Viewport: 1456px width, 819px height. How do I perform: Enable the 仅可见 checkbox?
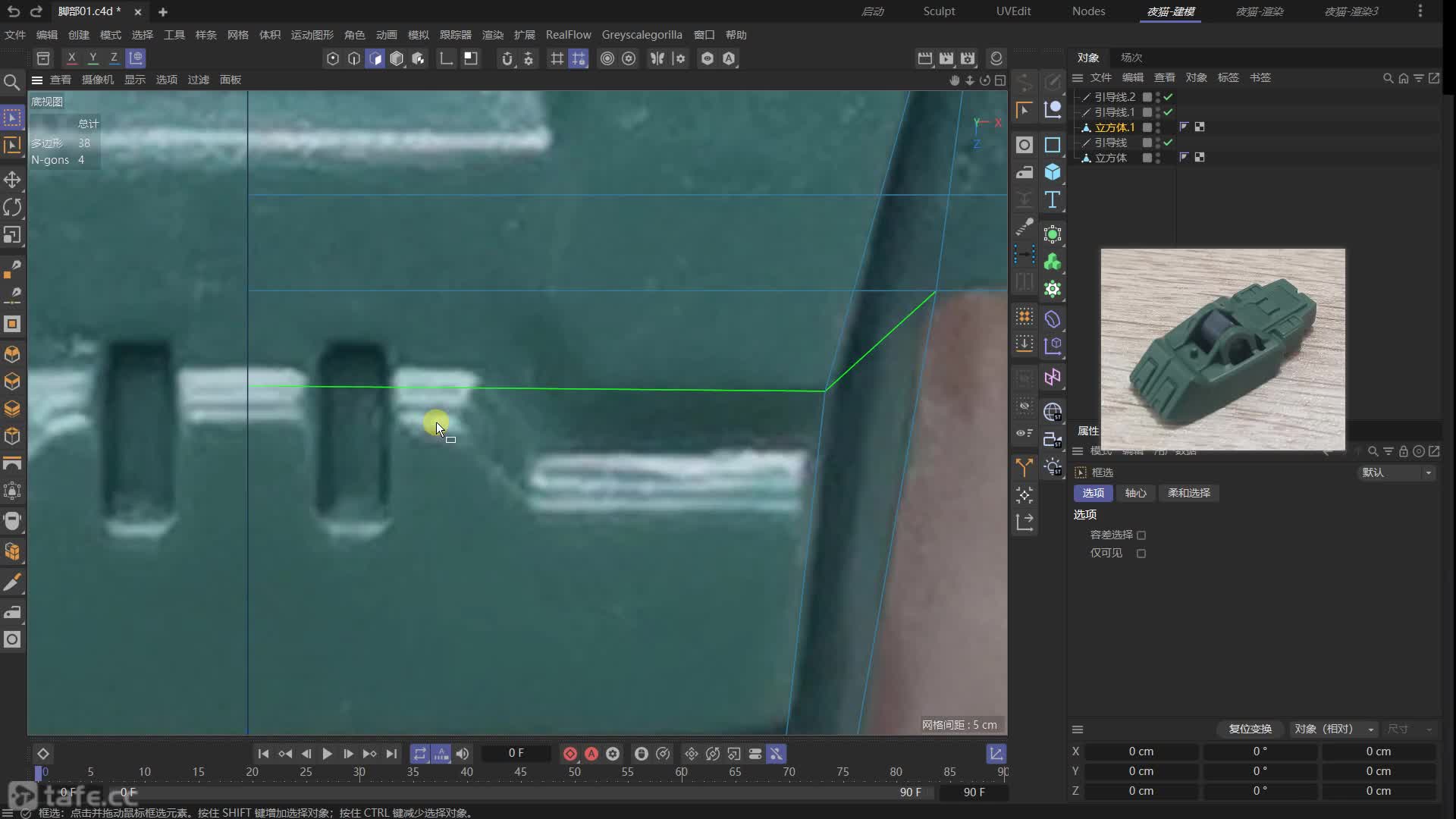point(1141,554)
